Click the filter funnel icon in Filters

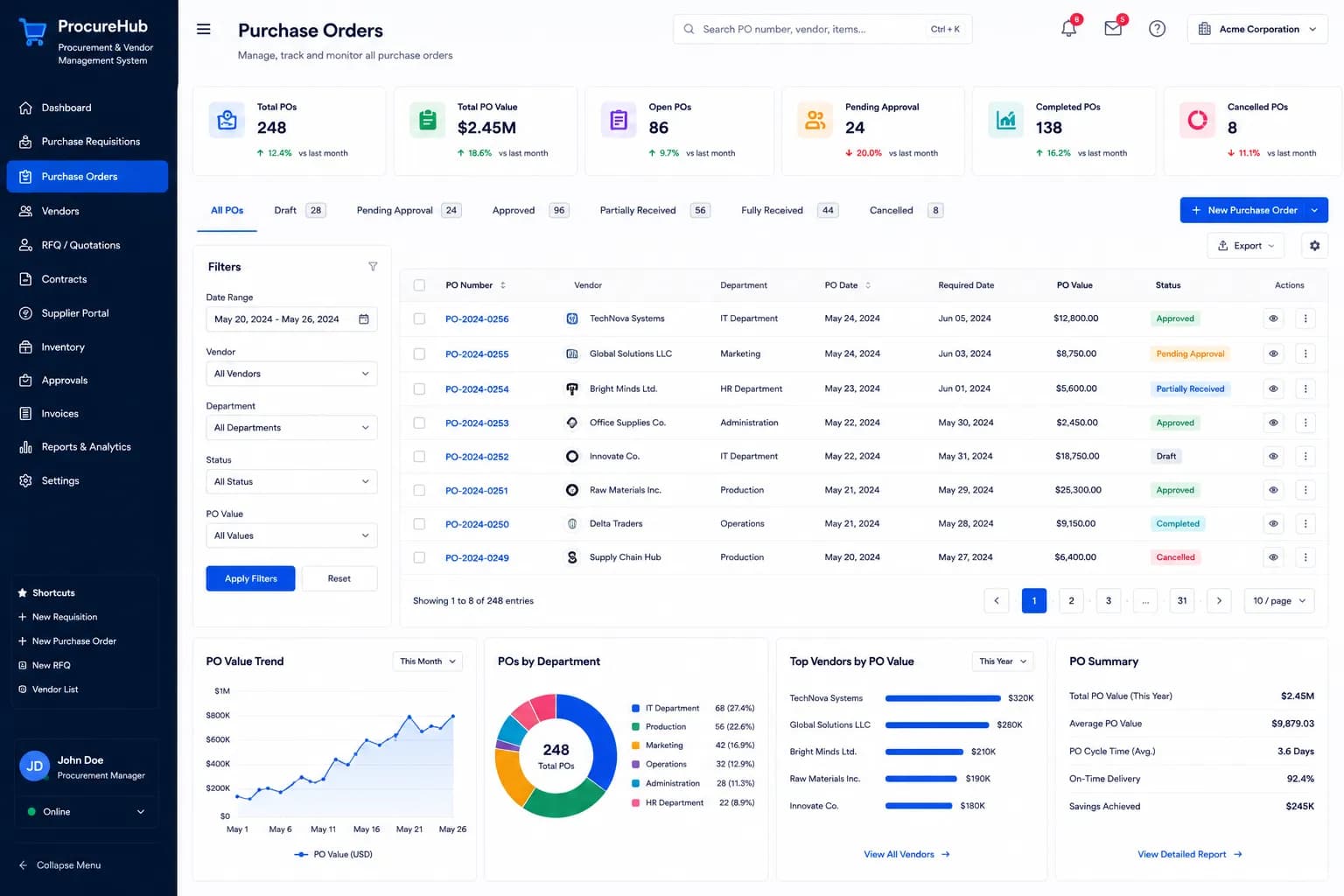[x=373, y=267]
